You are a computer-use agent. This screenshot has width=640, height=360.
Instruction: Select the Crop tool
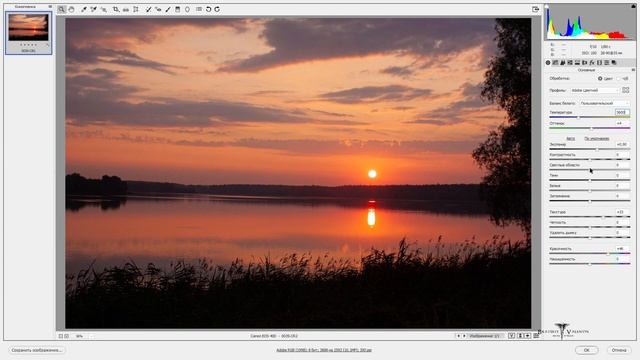[x=116, y=9]
